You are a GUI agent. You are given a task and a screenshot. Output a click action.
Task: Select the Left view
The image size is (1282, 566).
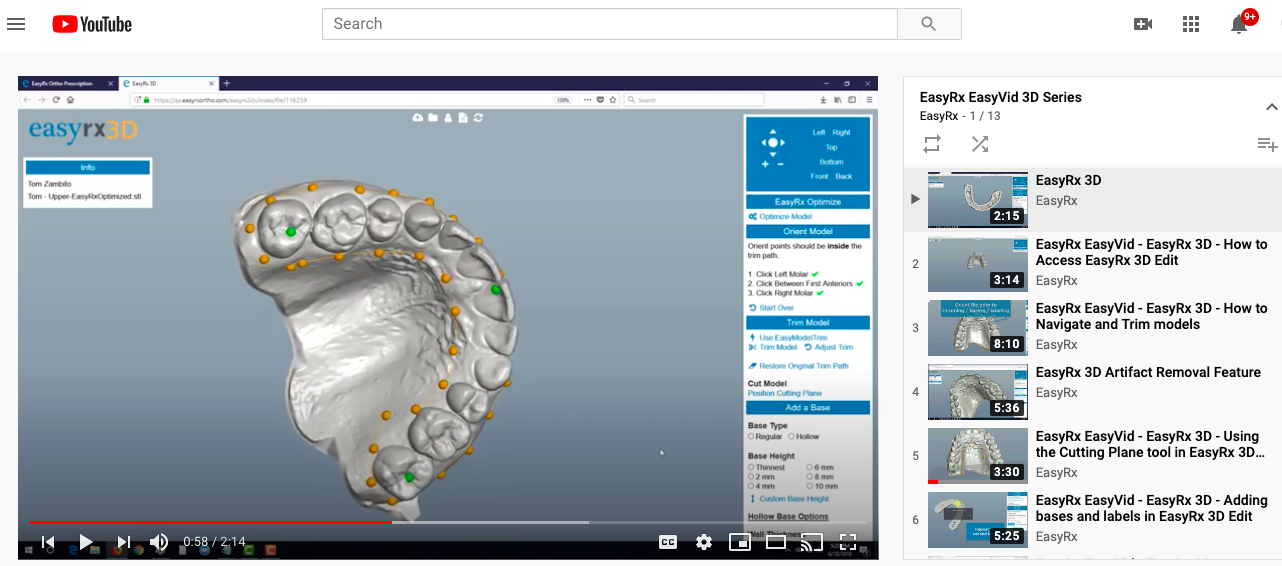[x=819, y=132]
